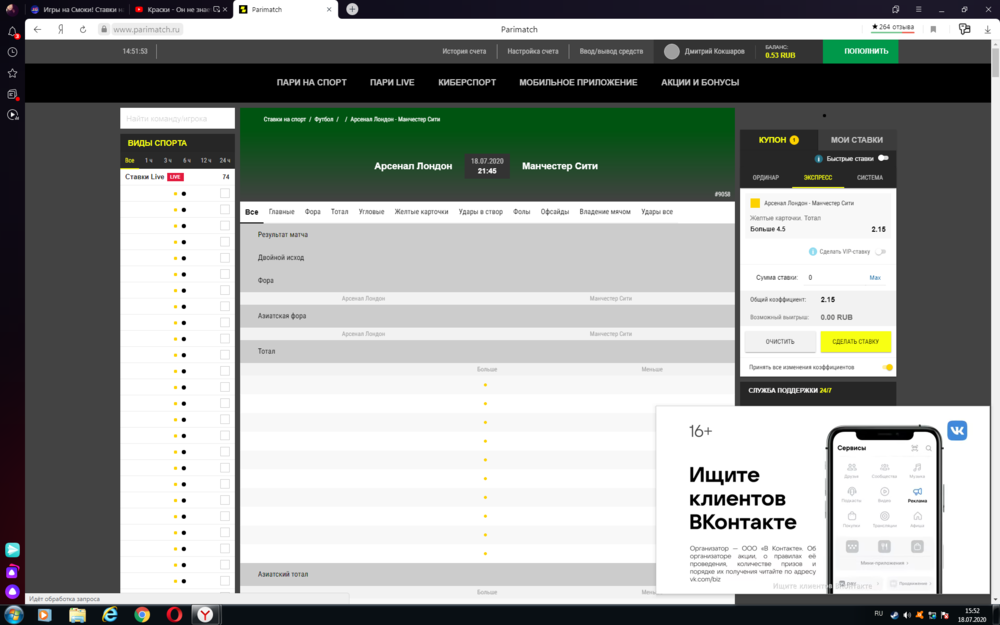Click the VIP-ставку info icon
The width and height of the screenshot is (1000, 625).
(812, 251)
